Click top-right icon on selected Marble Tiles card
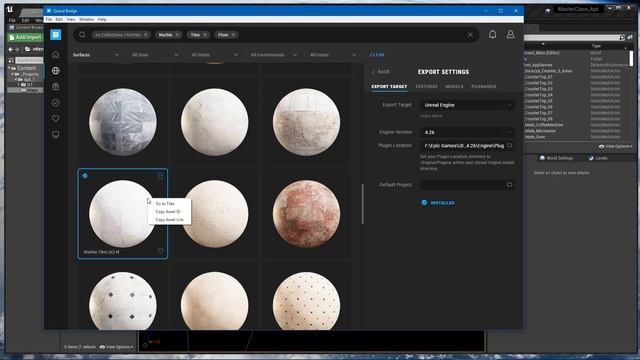640x360 pixels. tap(160, 176)
